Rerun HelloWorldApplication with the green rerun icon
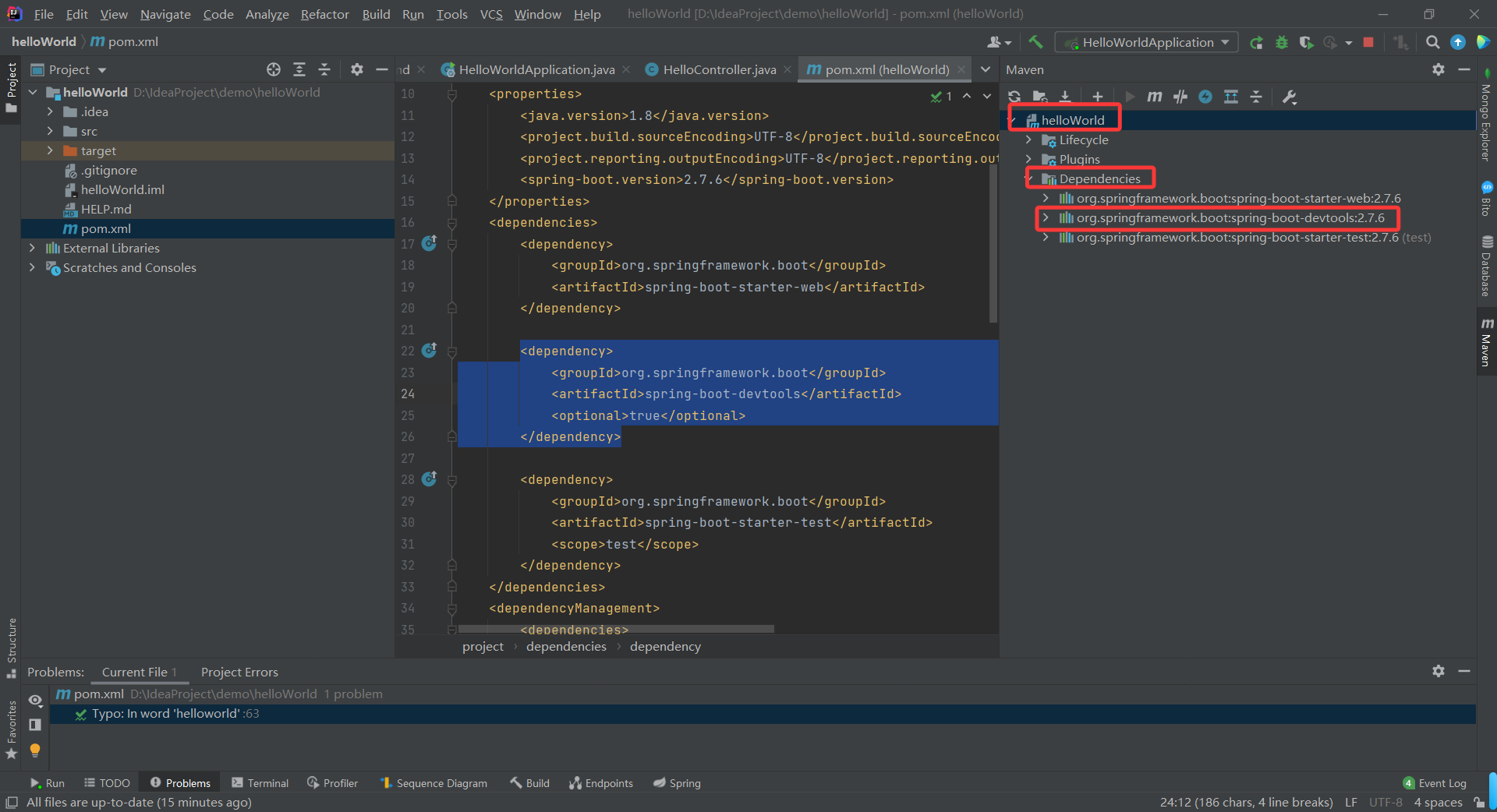 click(1256, 42)
